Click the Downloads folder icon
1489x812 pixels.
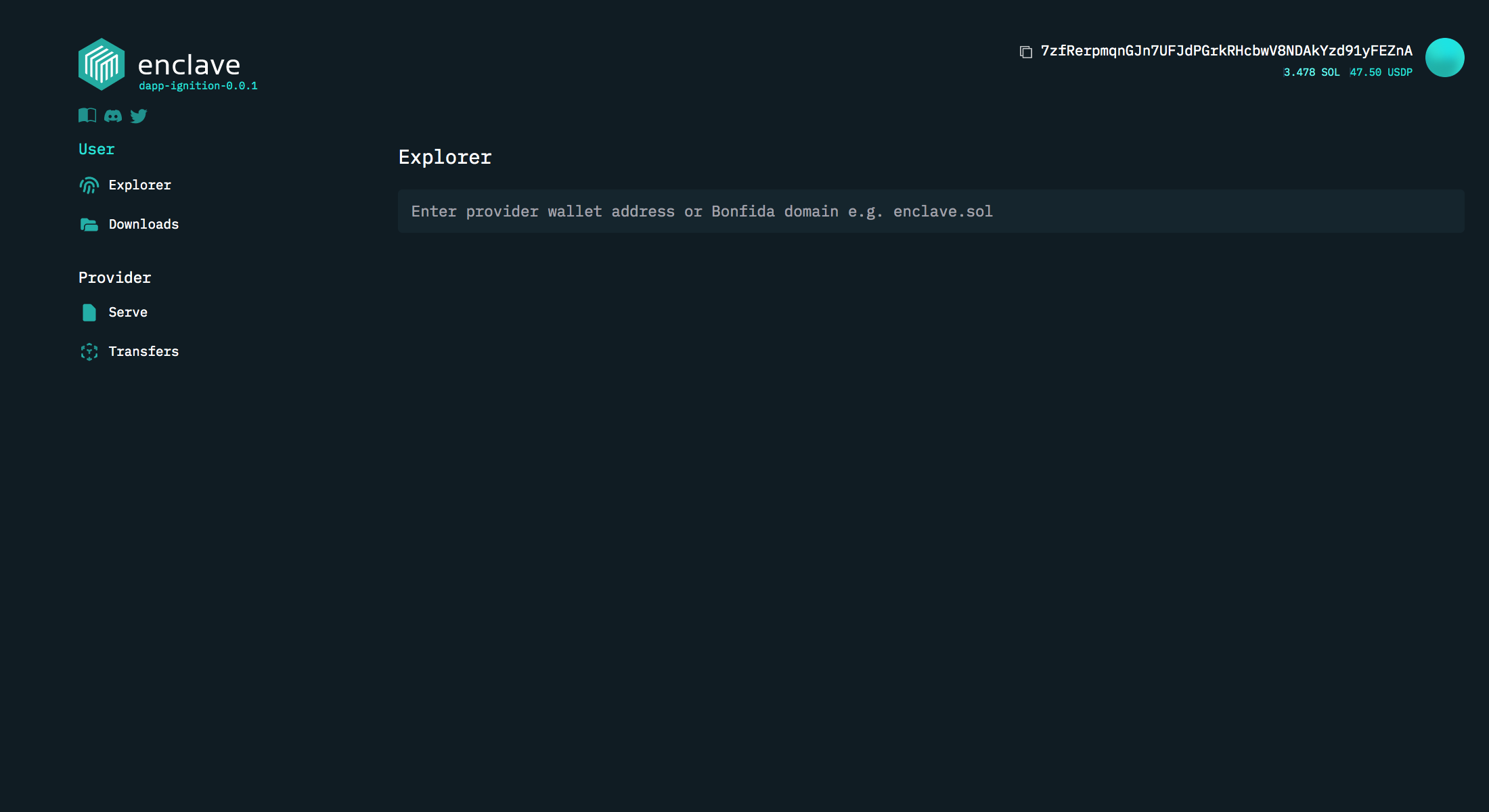point(89,225)
